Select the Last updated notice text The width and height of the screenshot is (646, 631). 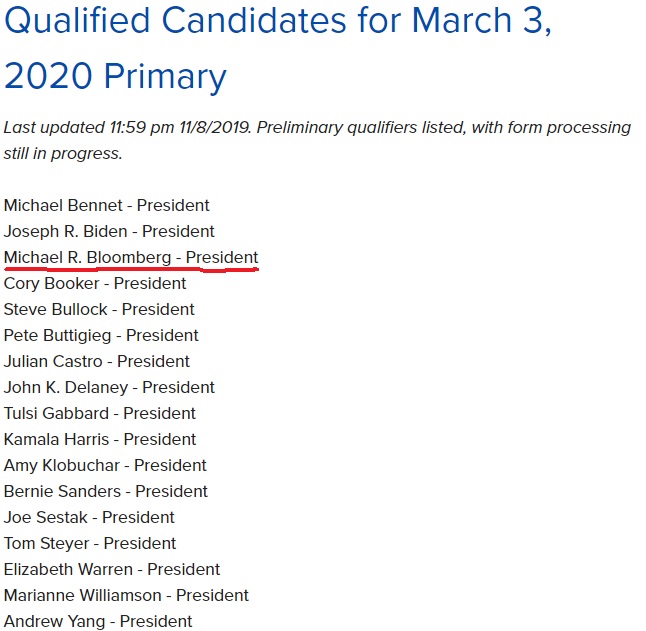point(317,140)
